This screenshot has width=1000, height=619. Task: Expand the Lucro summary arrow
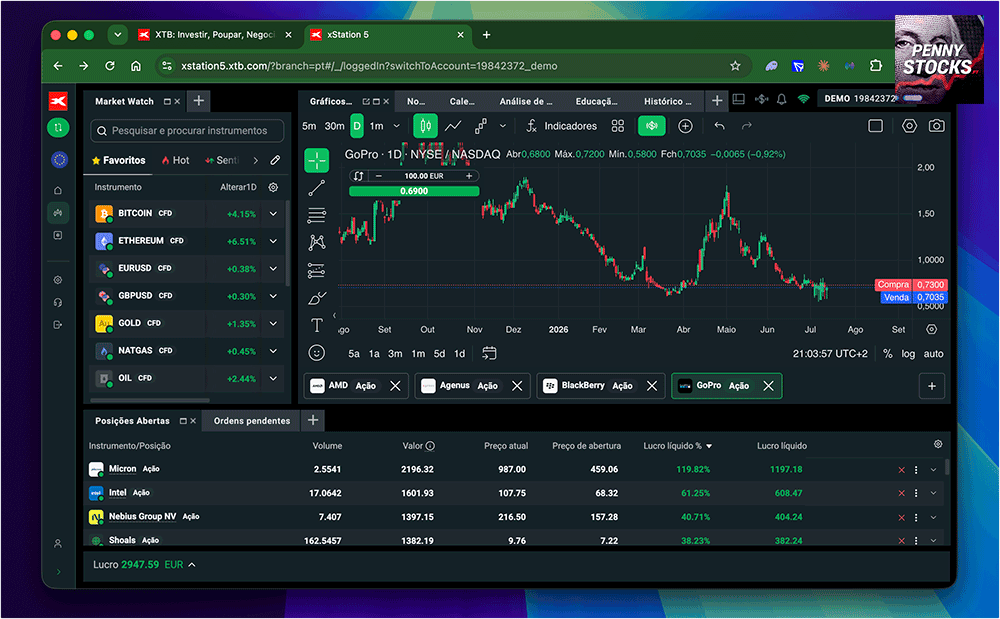click(192, 565)
